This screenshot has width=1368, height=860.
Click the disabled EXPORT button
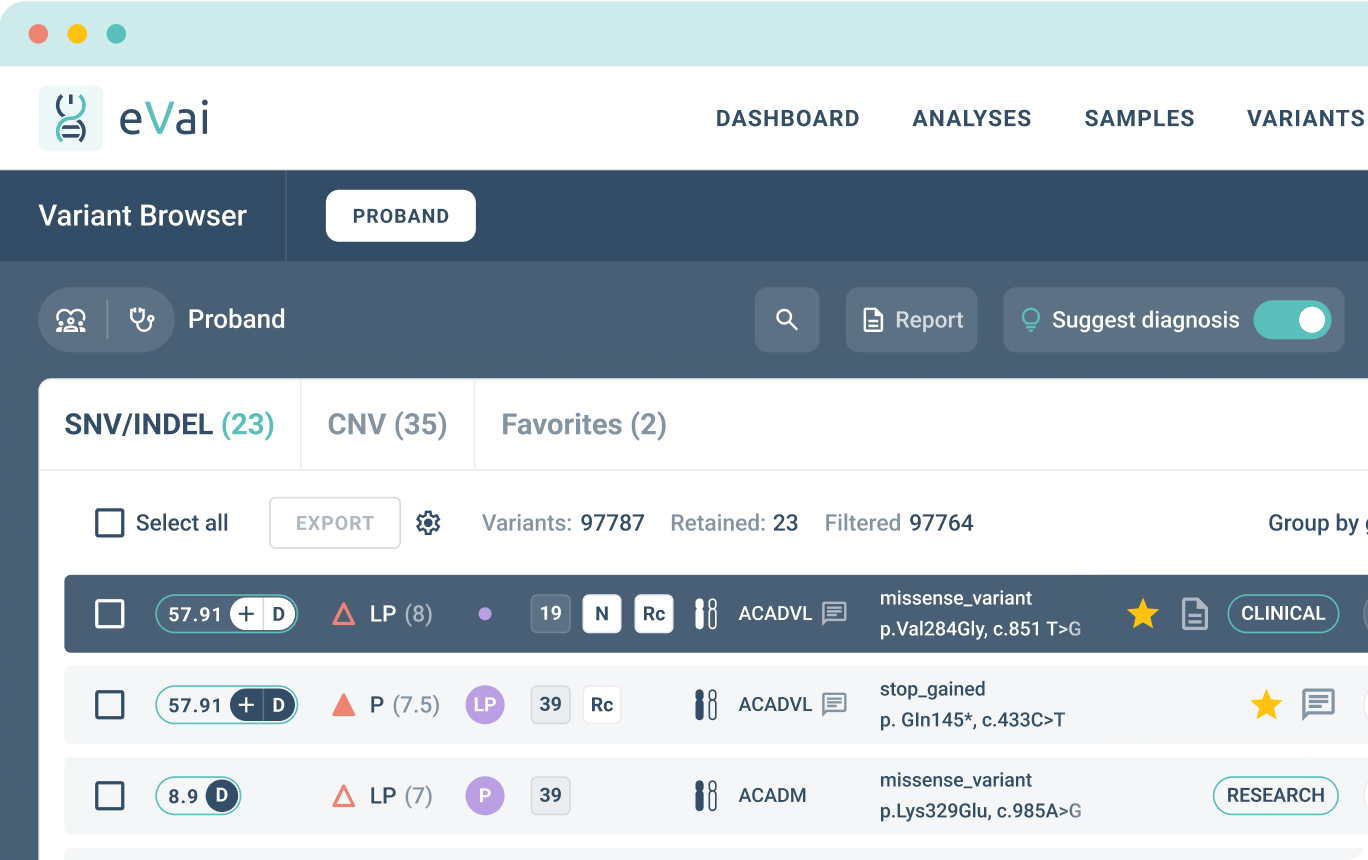point(335,523)
